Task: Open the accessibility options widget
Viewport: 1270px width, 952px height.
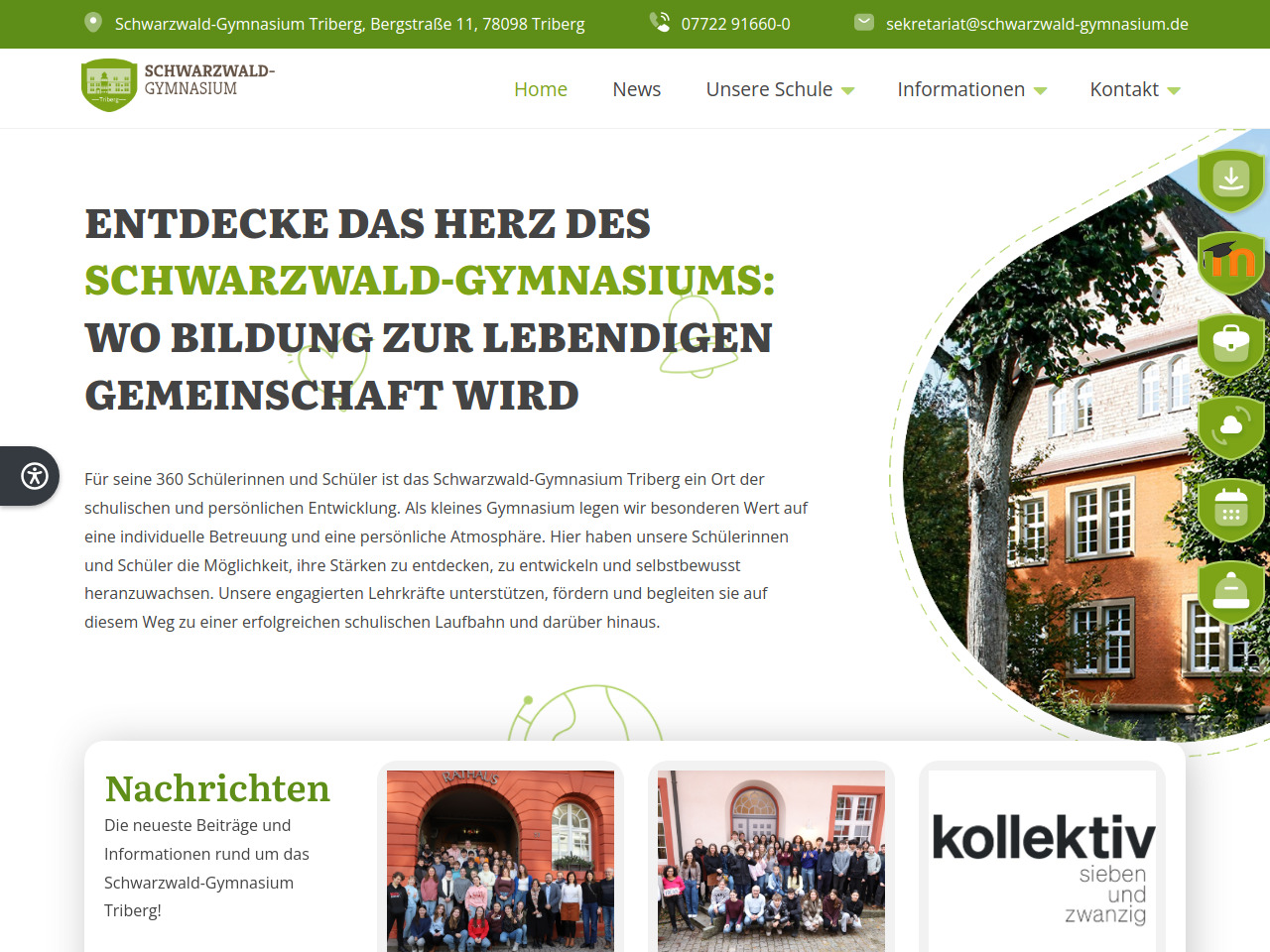Action: pyautogui.click(x=35, y=476)
